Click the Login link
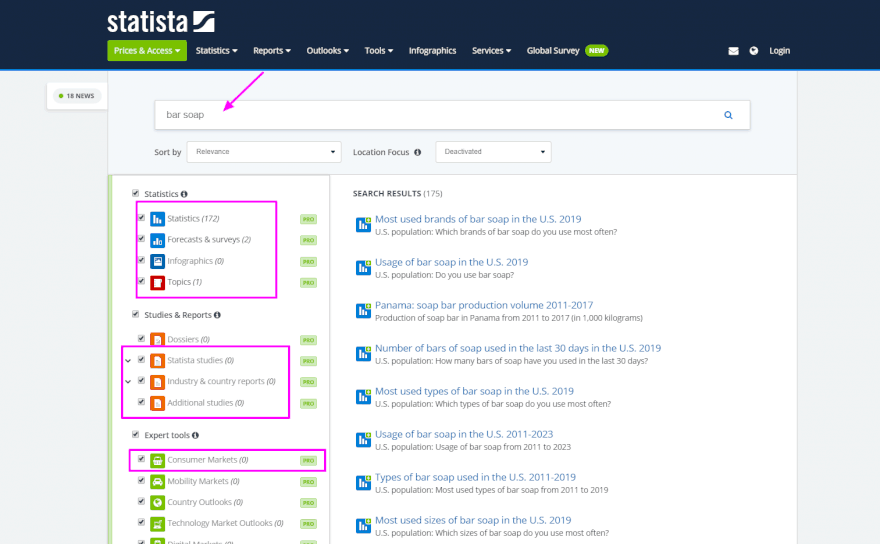The image size is (880, 544). [x=779, y=51]
